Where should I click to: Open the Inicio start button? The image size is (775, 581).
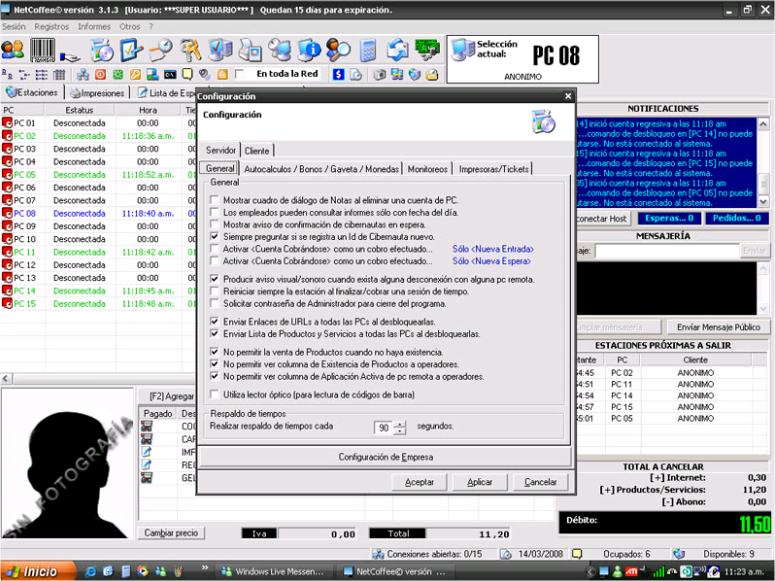point(38,571)
